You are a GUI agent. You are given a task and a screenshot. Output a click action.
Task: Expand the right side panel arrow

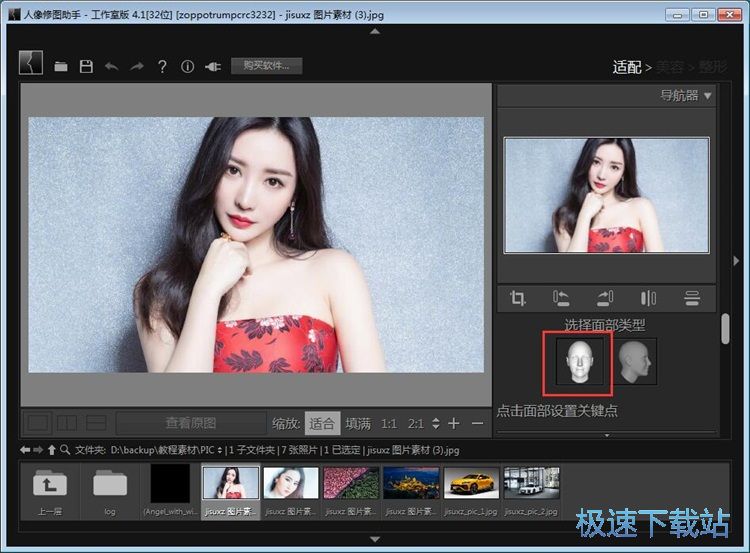click(x=736, y=261)
